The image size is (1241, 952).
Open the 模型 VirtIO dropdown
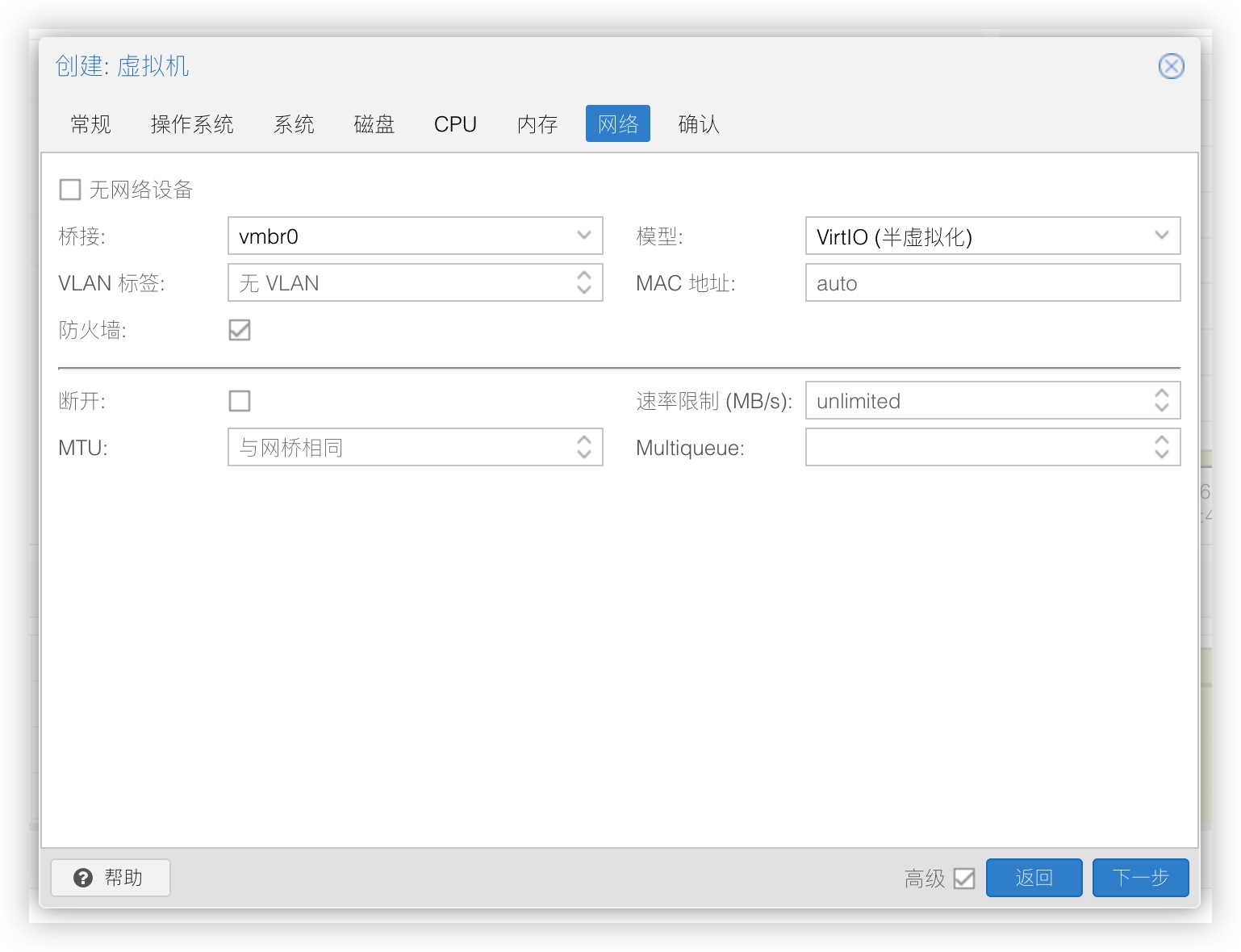coord(1161,236)
